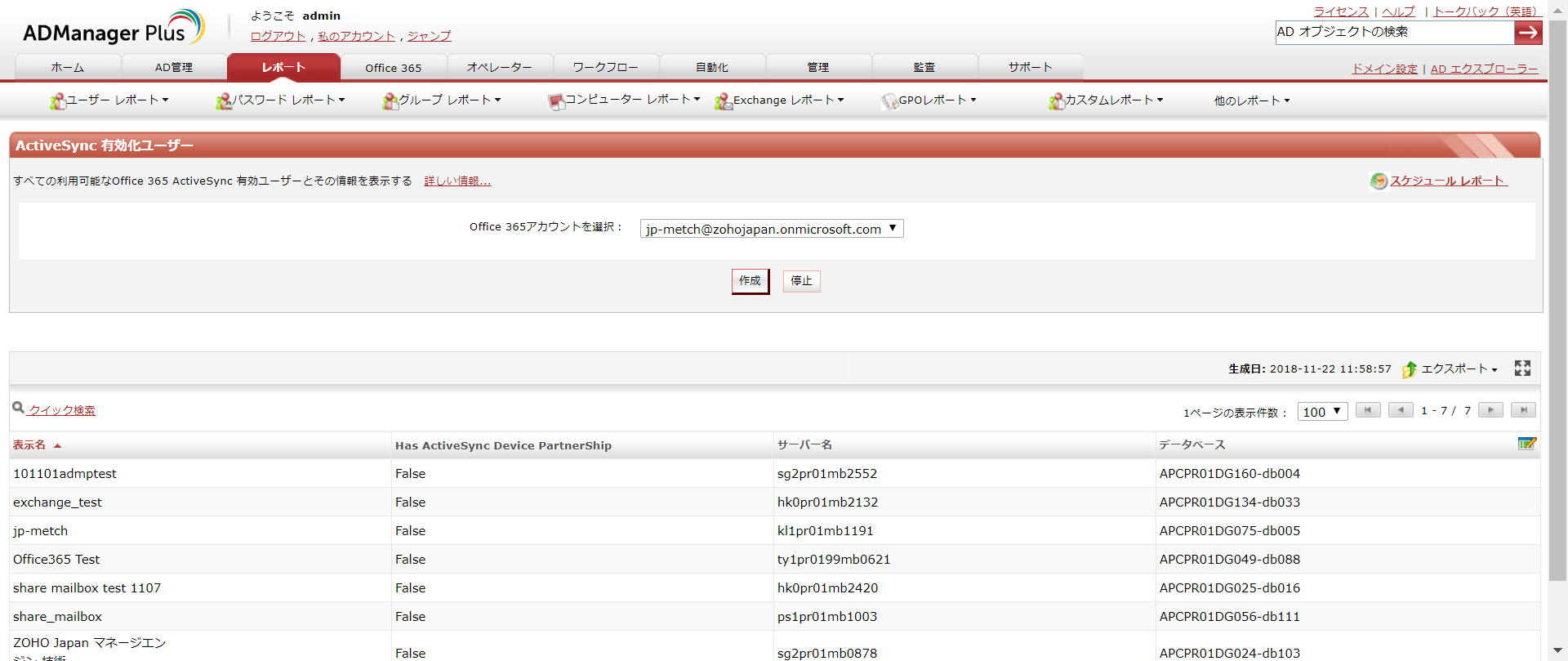Open the コンピューター レポート dropdown menu

[x=633, y=100]
